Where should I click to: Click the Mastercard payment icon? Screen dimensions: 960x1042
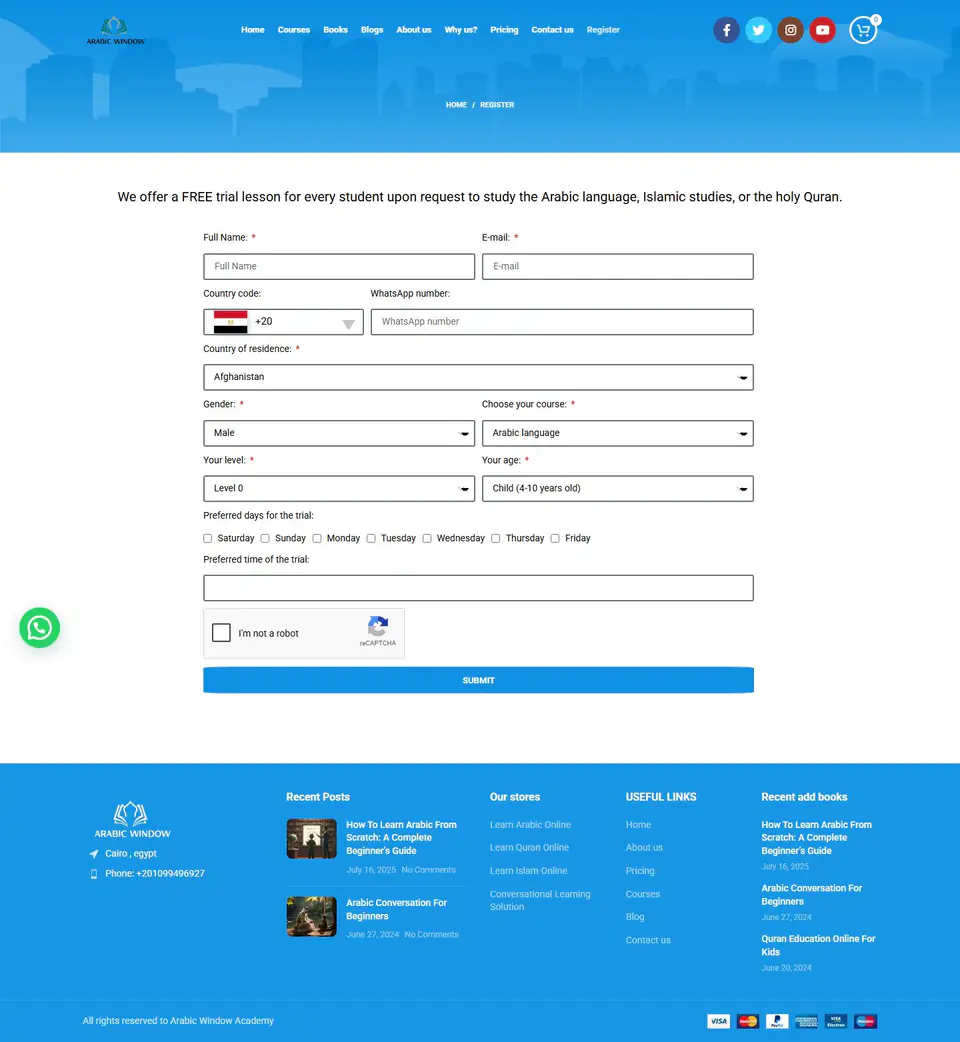[x=747, y=1021]
